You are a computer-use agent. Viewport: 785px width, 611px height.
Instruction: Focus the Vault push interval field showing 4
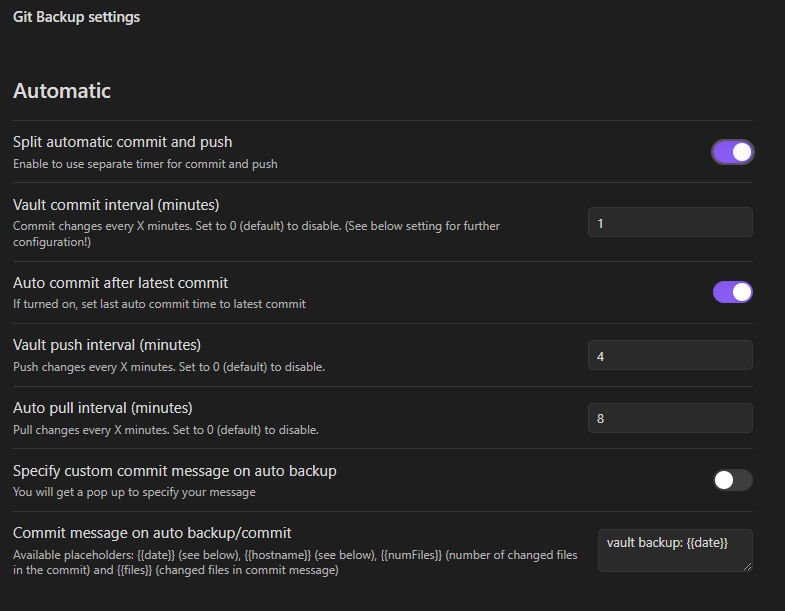click(x=670, y=355)
